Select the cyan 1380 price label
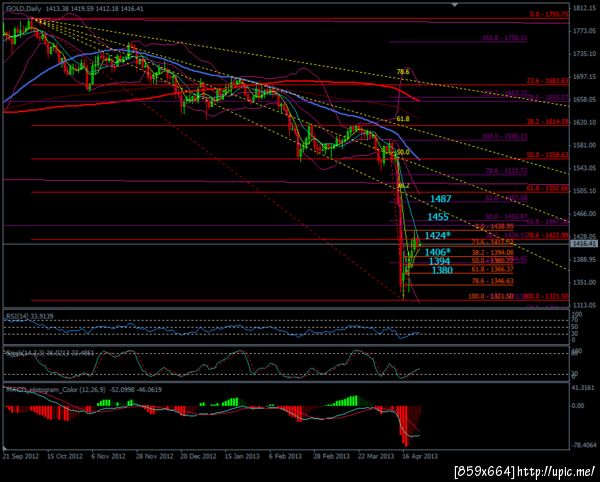Image resolution: width=600 pixels, height=482 pixels. (442, 270)
